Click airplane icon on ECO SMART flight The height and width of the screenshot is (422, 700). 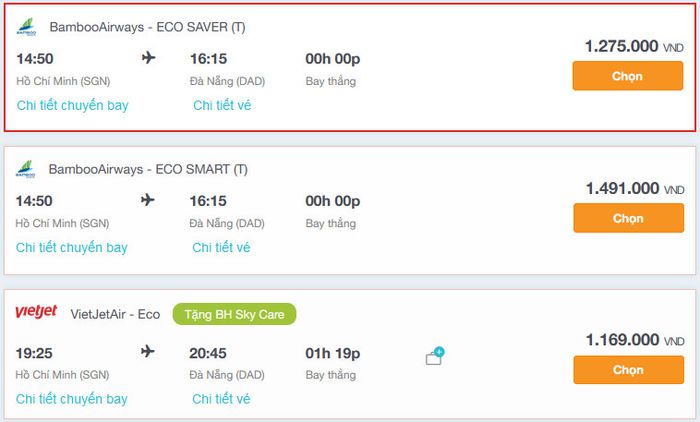pos(149,200)
